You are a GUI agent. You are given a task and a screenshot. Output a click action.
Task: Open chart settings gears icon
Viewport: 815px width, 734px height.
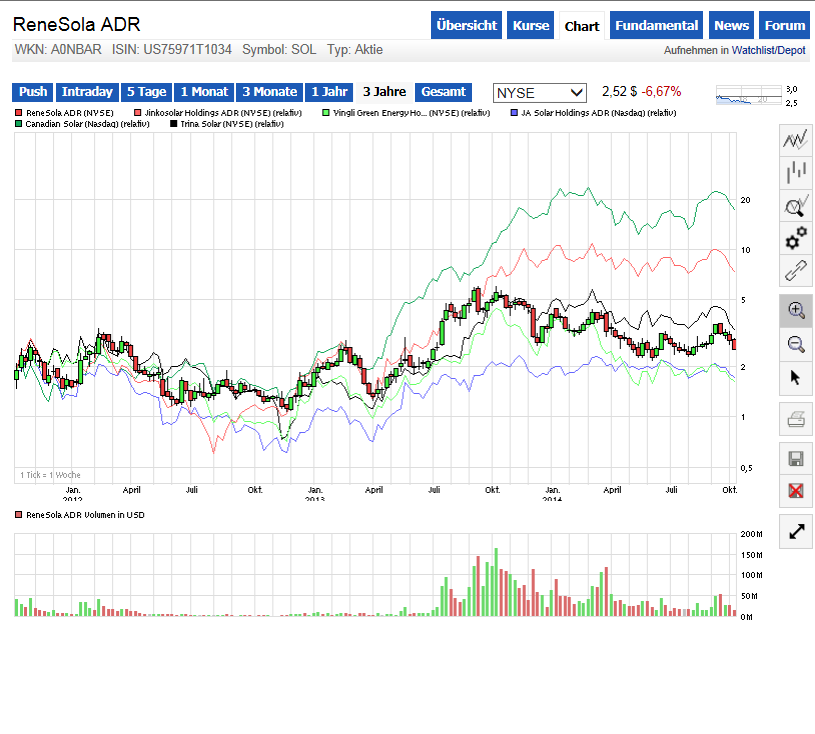pyautogui.click(x=796, y=238)
